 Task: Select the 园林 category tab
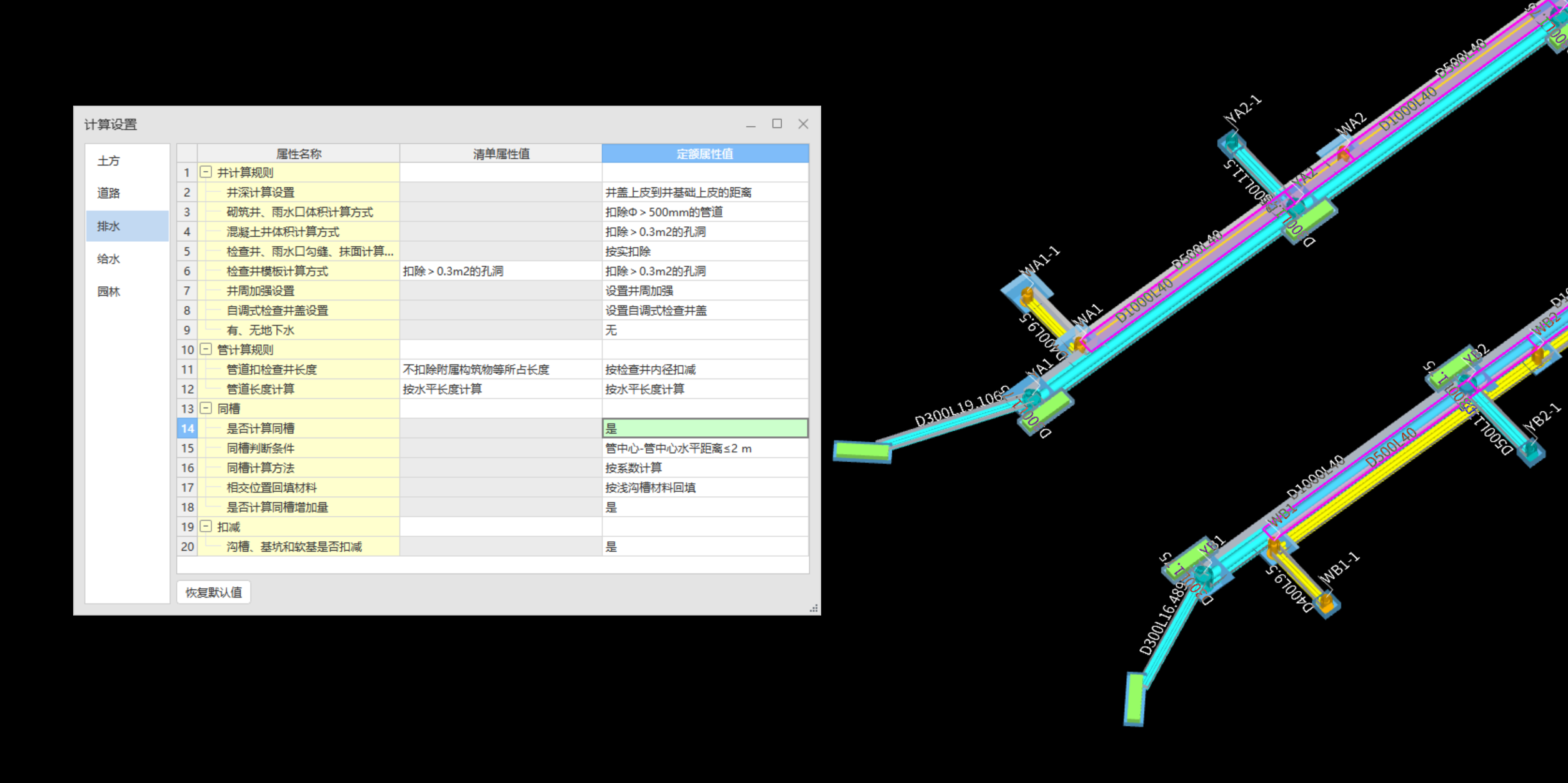(109, 291)
